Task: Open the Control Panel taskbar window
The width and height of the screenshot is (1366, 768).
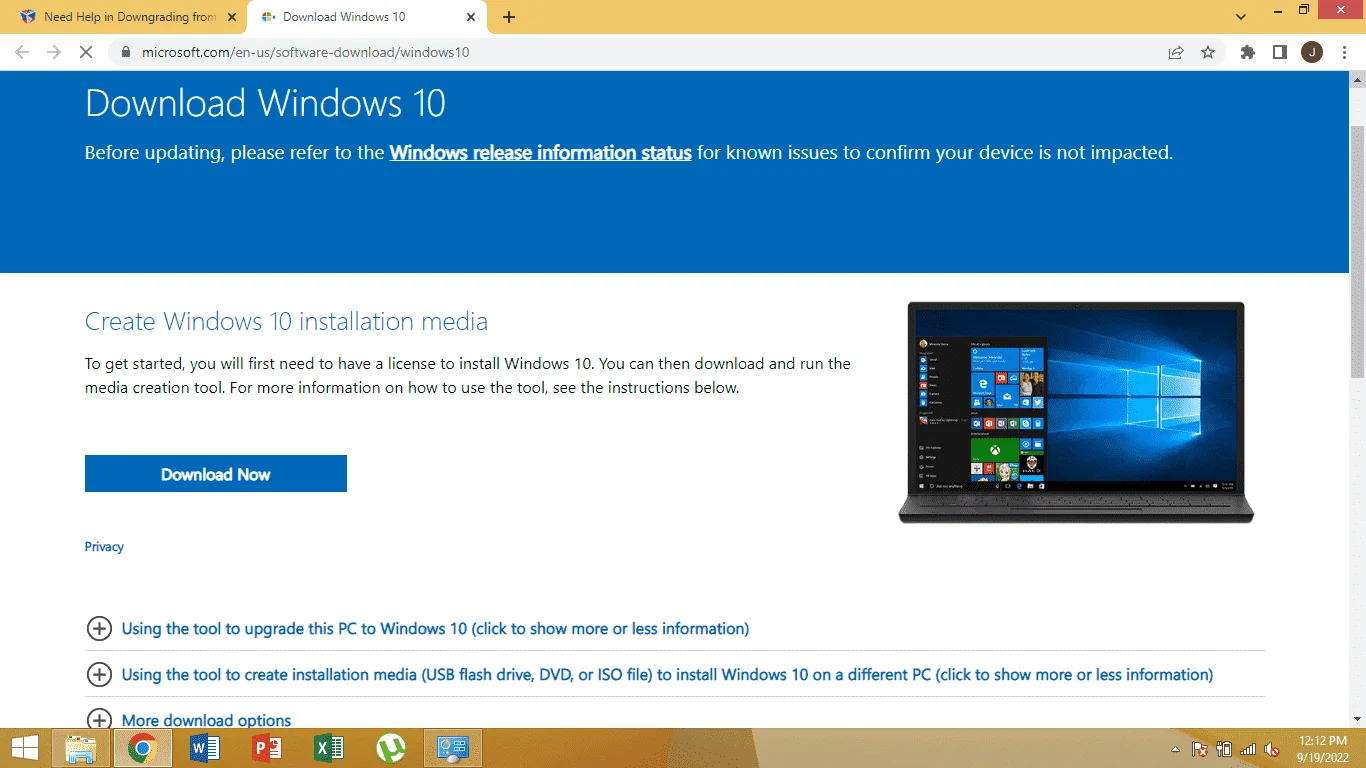Action: tap(453, 748)
